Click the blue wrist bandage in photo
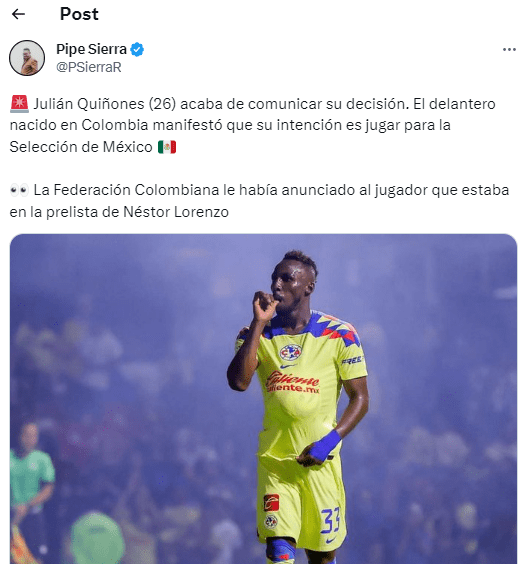The height and width of the screenshot is (564, 532). pos(324,445)
